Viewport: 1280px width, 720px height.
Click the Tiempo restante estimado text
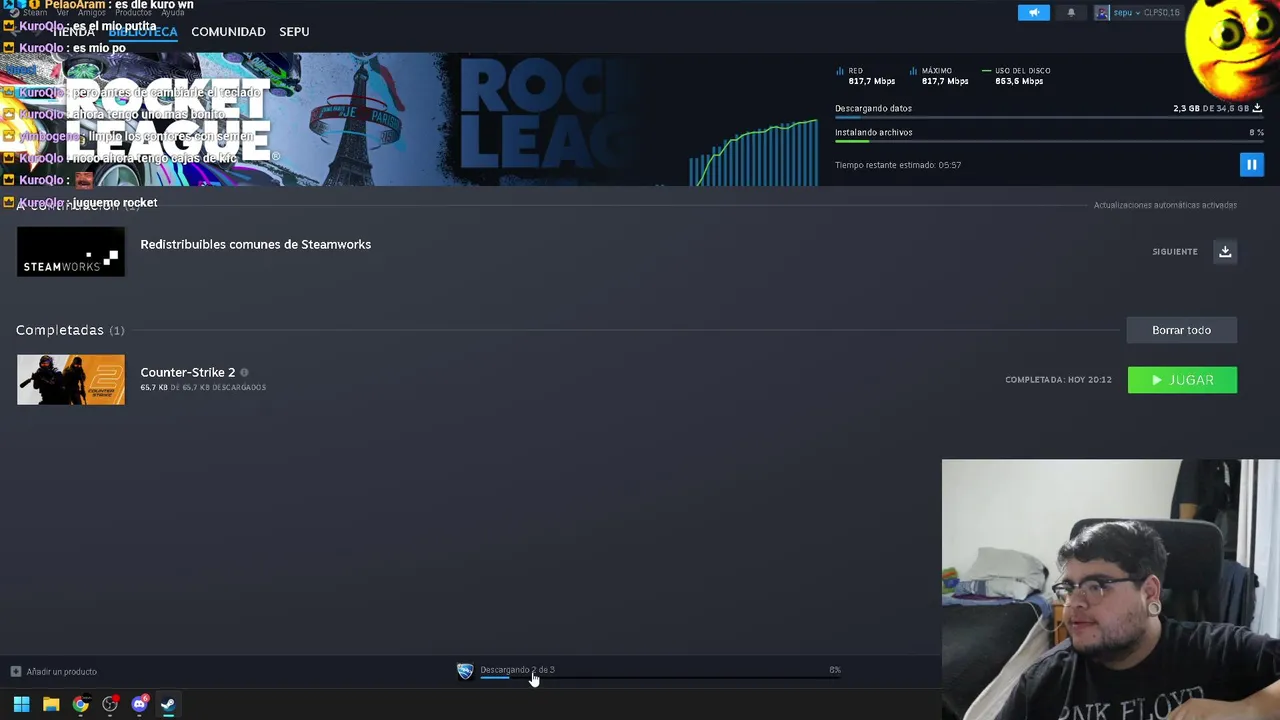[x=898, y=165]
